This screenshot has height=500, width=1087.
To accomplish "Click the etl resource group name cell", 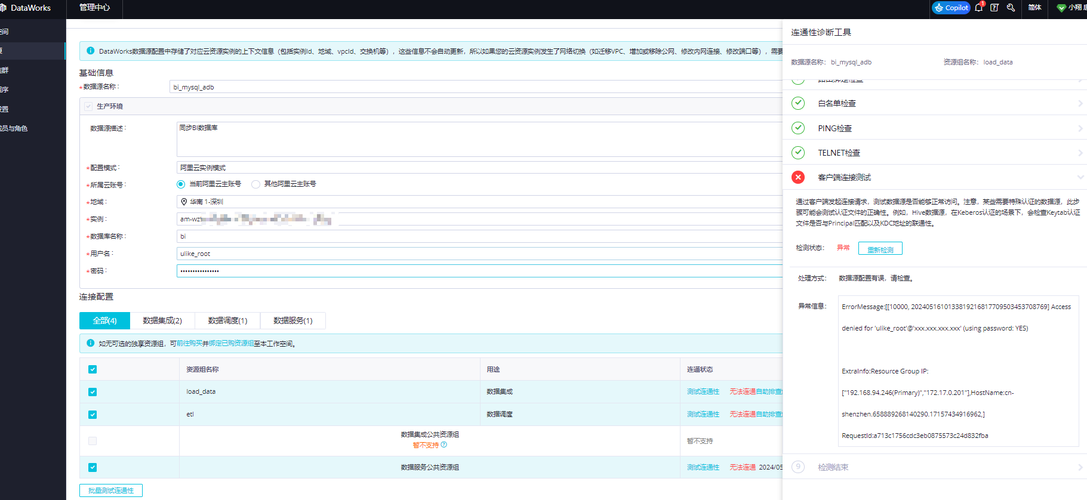I will [329, 414].
